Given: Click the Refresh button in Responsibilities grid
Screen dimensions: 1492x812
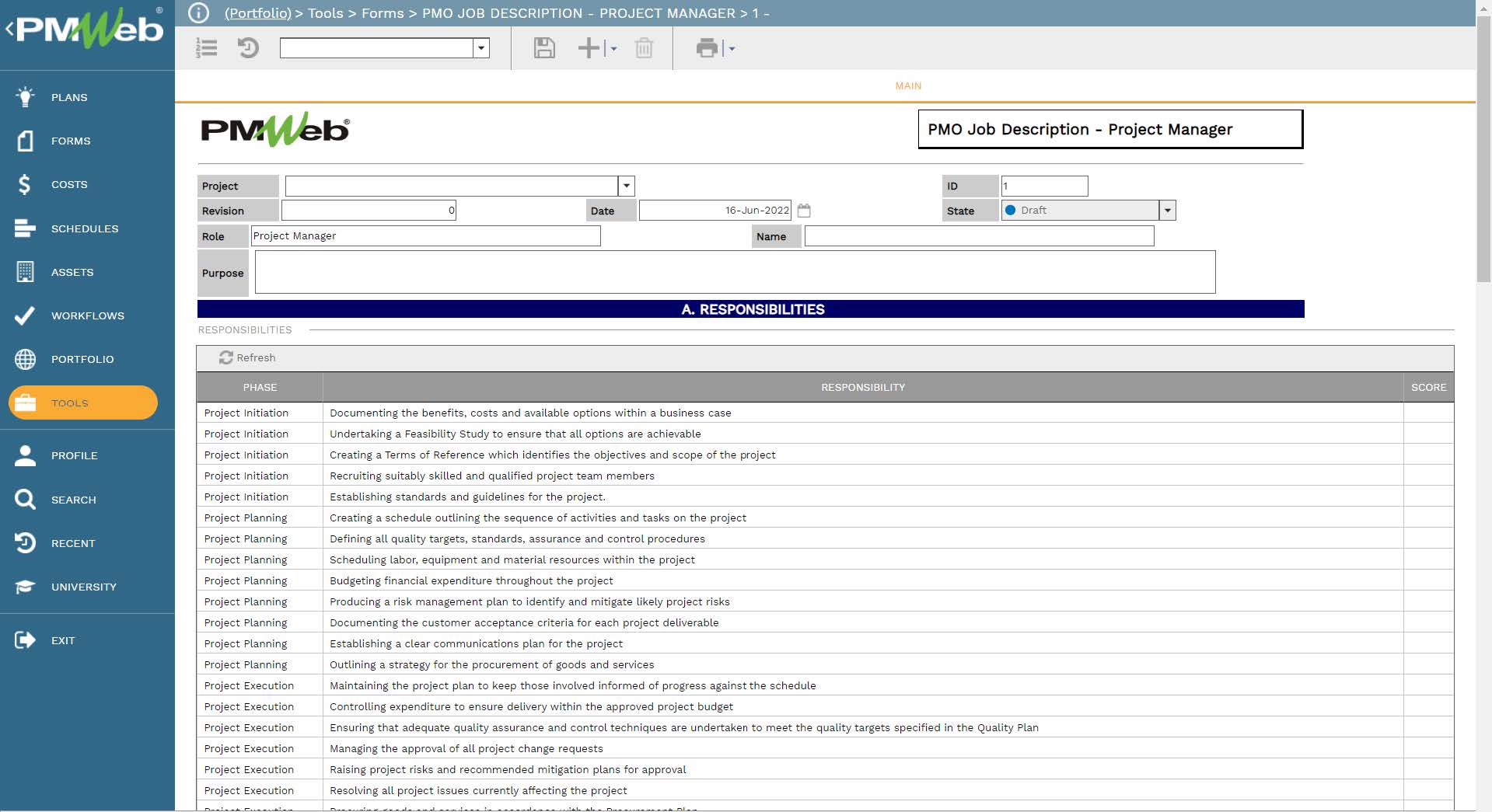Looking at the screenshot, I should pyautogui.click(x=247, y=357).
